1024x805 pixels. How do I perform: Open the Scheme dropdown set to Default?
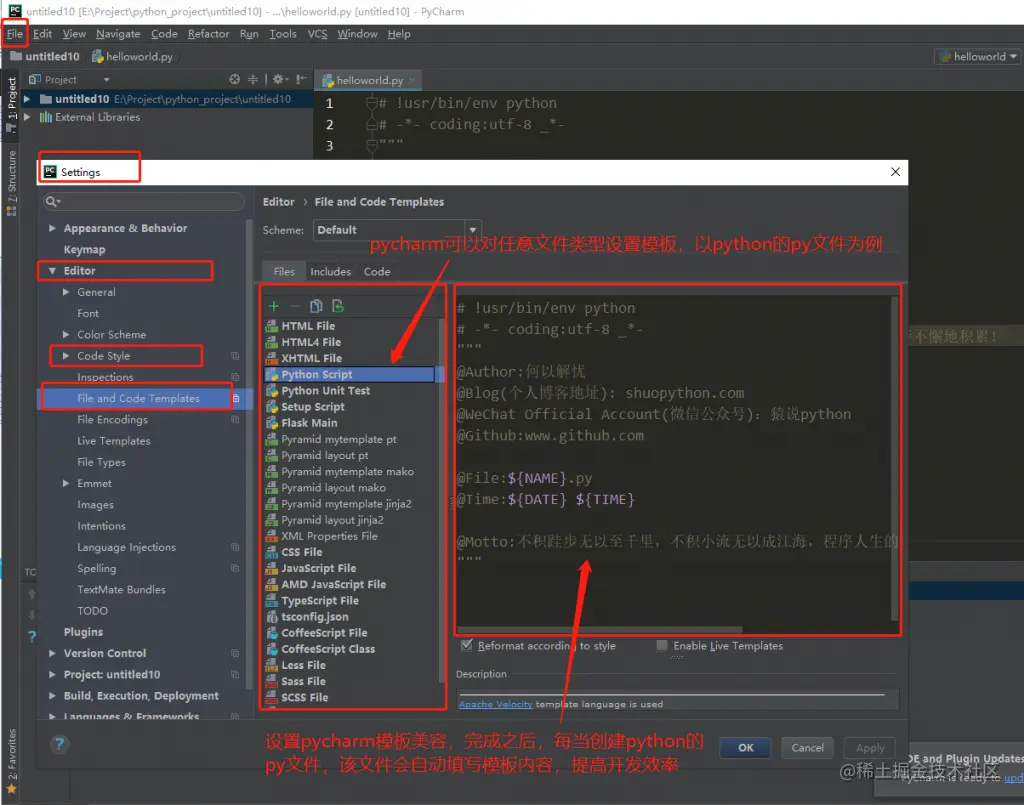397,230
